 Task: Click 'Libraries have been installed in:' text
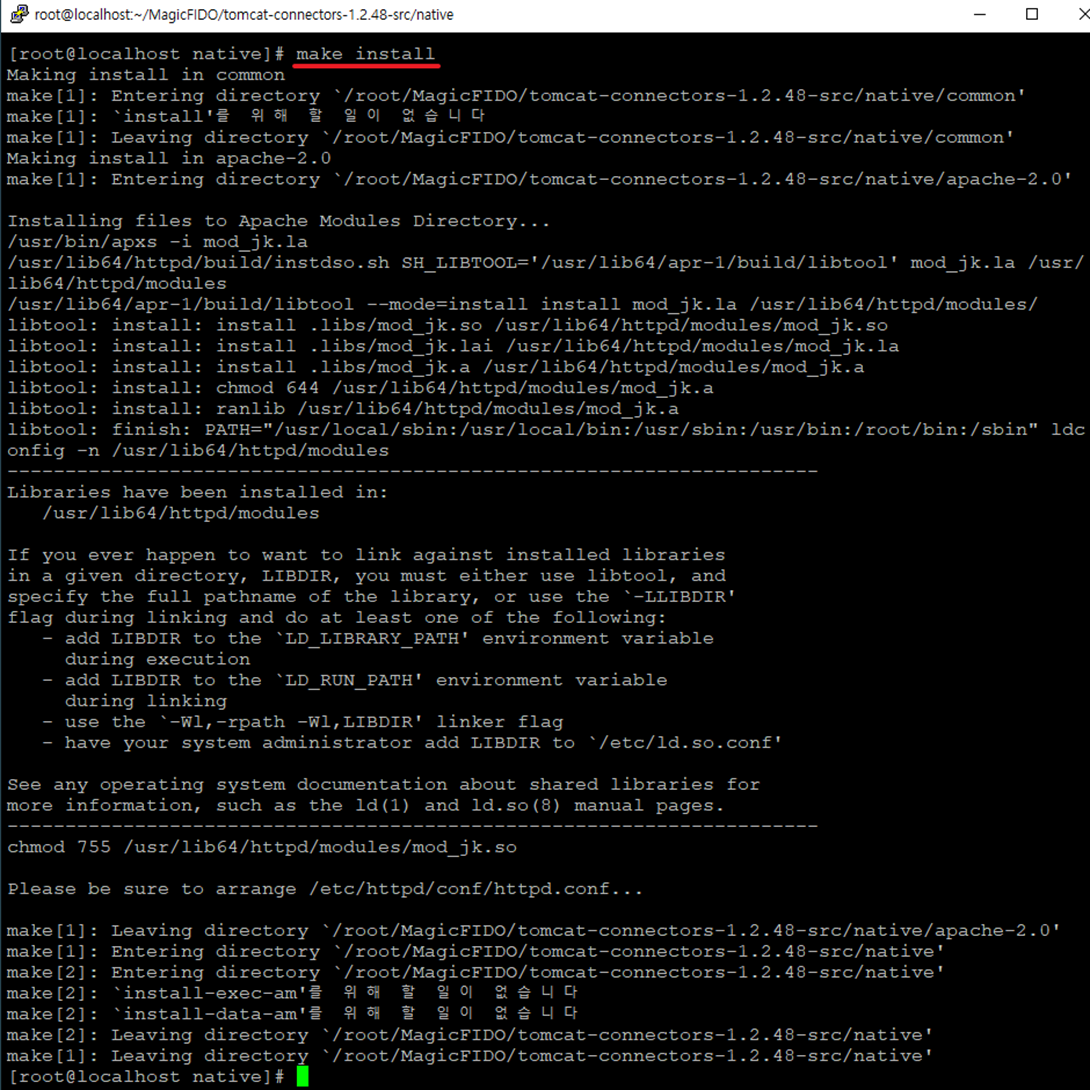tap(197, 491)
